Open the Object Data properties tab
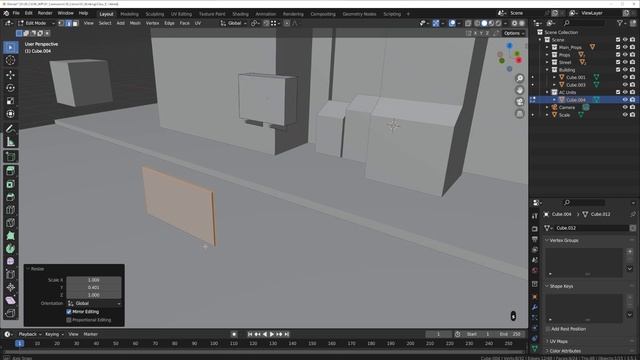The width and height of the screenshot is (640, 360). point(535,348)
